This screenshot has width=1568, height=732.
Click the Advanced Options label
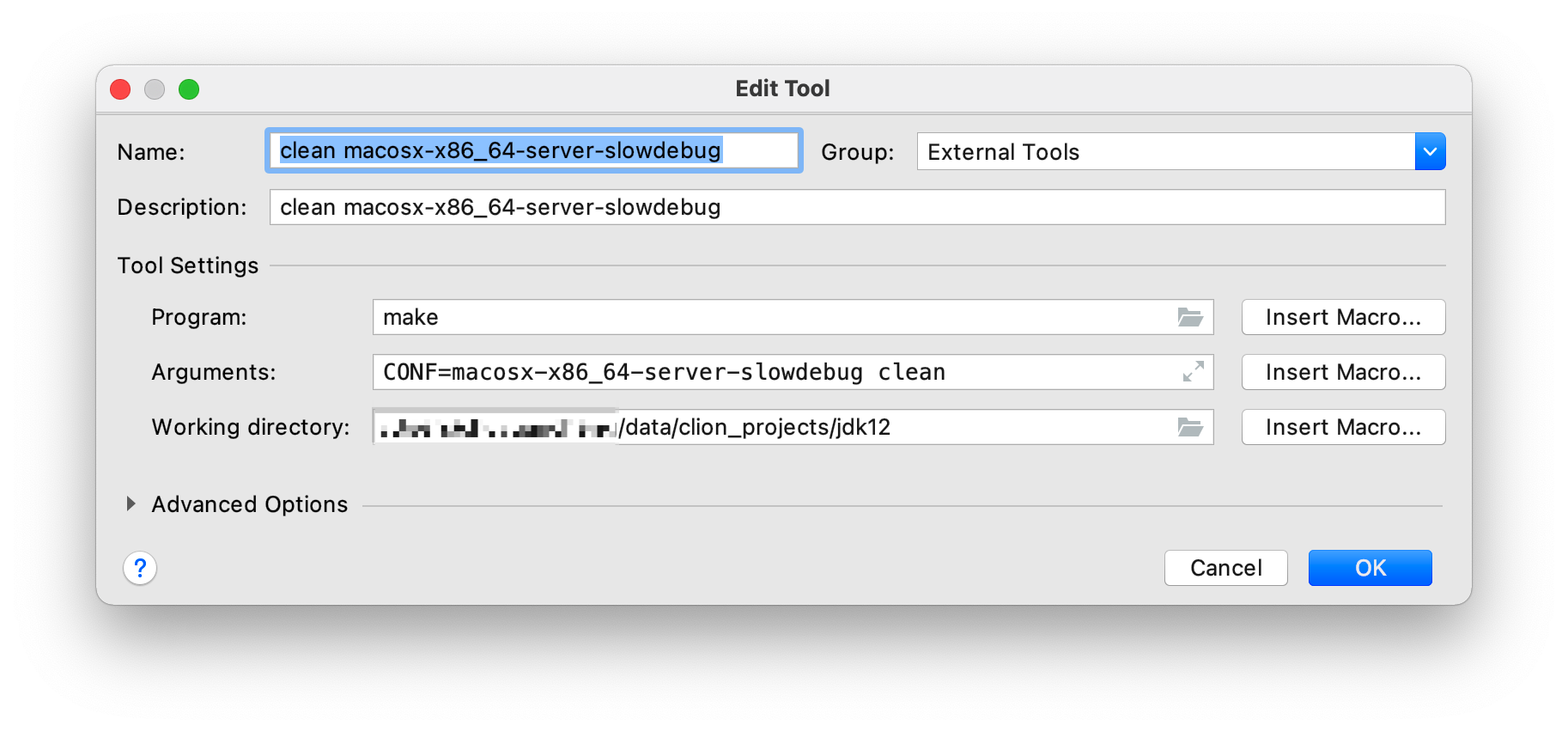point(250,504)
